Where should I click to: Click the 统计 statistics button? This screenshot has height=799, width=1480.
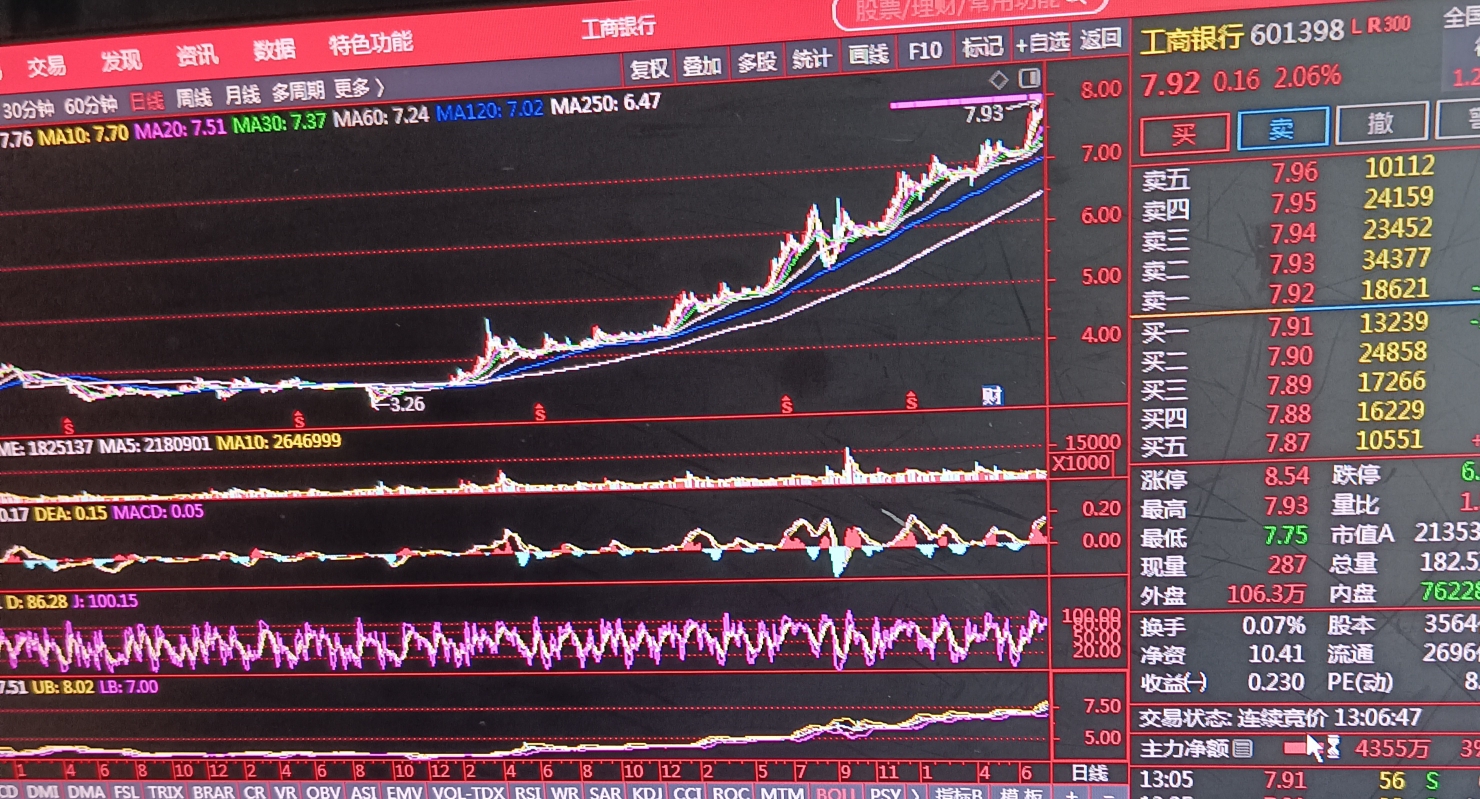811,58
